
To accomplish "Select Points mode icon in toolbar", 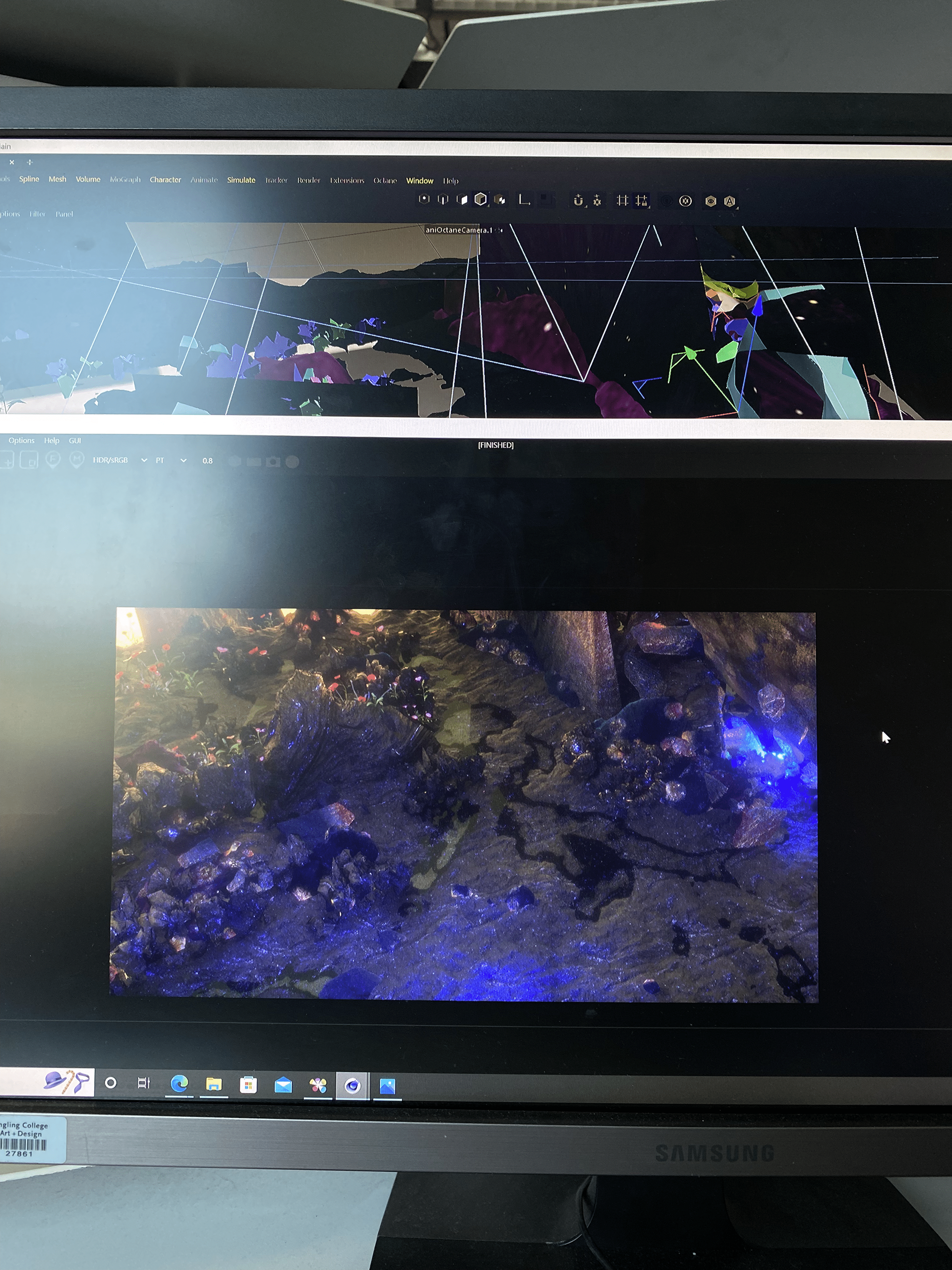I will [x=424, y=199].
